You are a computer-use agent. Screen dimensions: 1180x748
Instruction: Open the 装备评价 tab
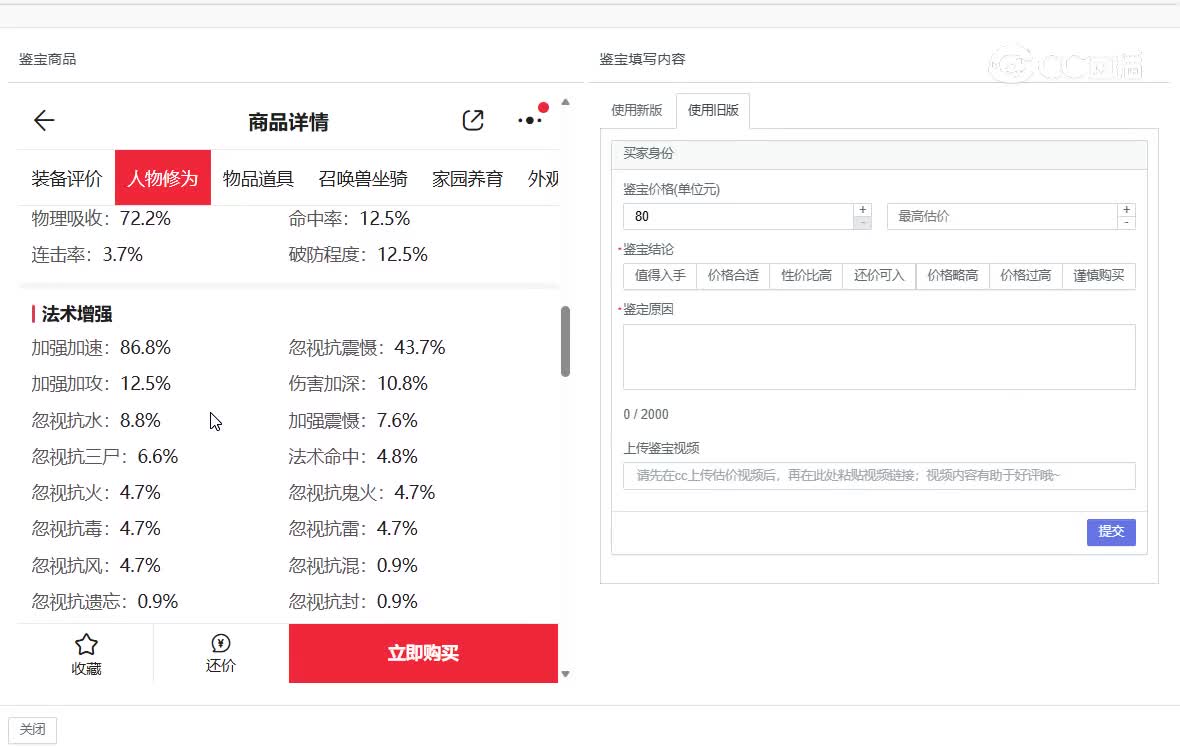pos(67,179)
